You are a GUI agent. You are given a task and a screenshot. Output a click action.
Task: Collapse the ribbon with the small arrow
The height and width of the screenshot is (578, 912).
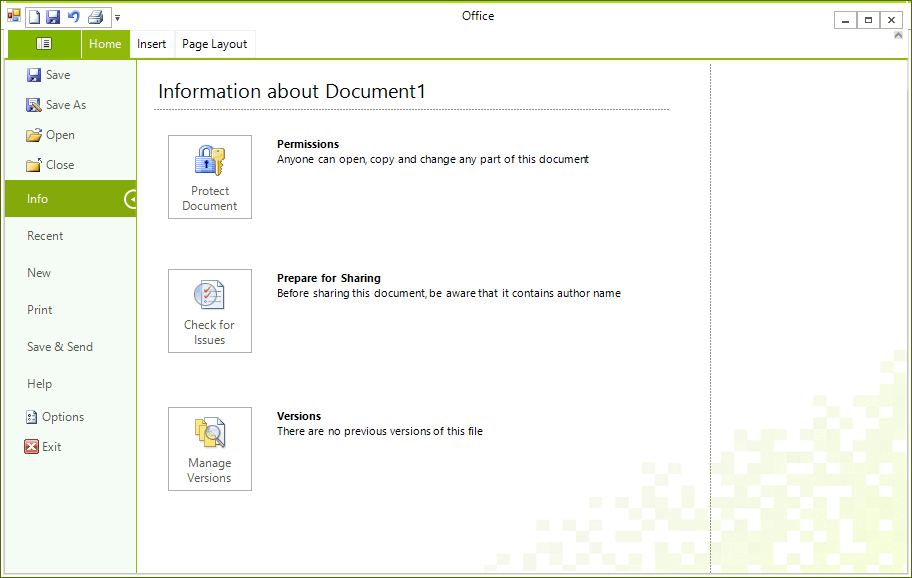pyautogui.click(x=898, y=35)
